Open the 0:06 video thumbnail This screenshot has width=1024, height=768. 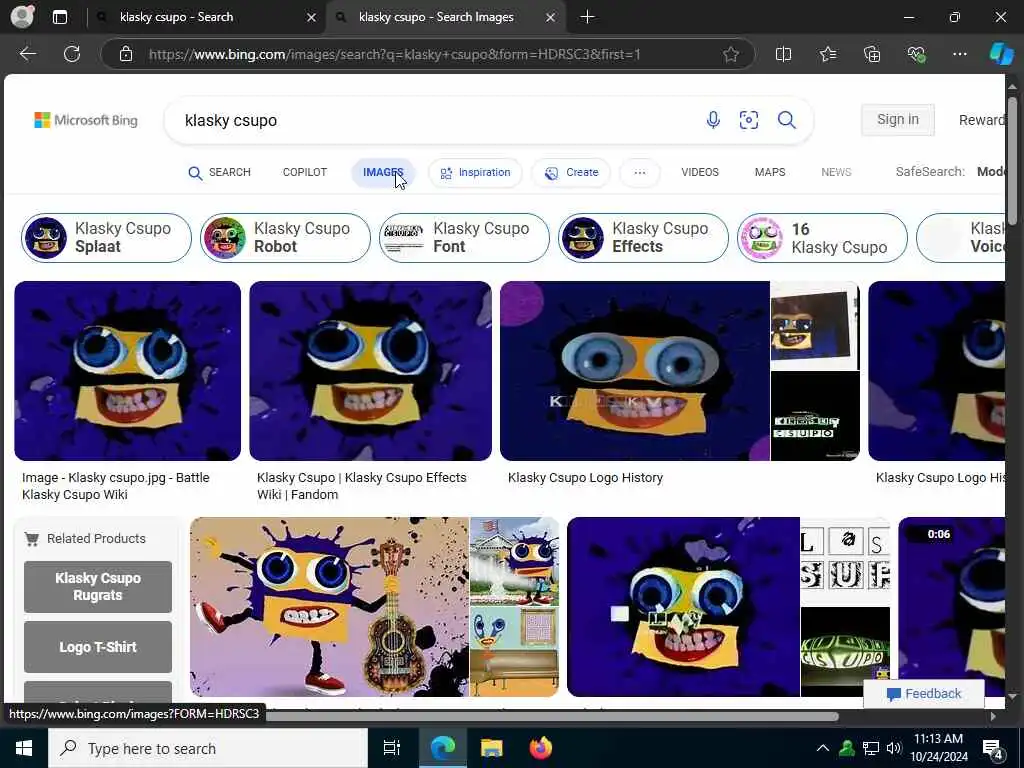click(x=952, y=607)
